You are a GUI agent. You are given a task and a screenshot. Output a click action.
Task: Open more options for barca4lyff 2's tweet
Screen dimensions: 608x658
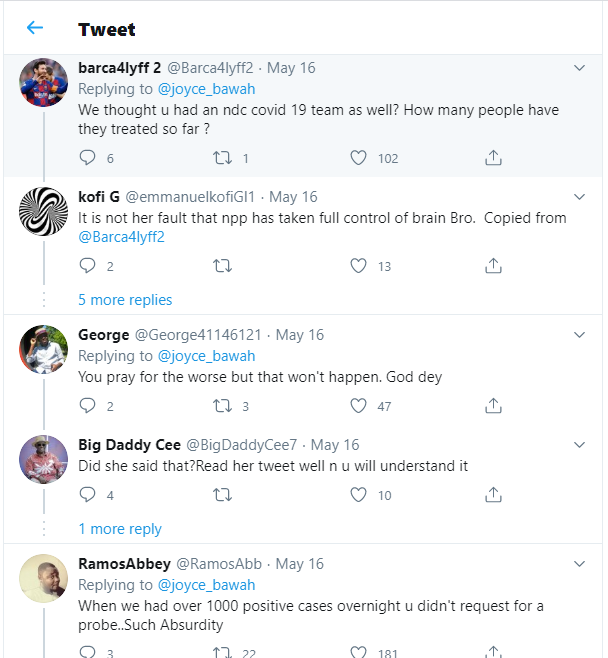[x=579, y=68]
